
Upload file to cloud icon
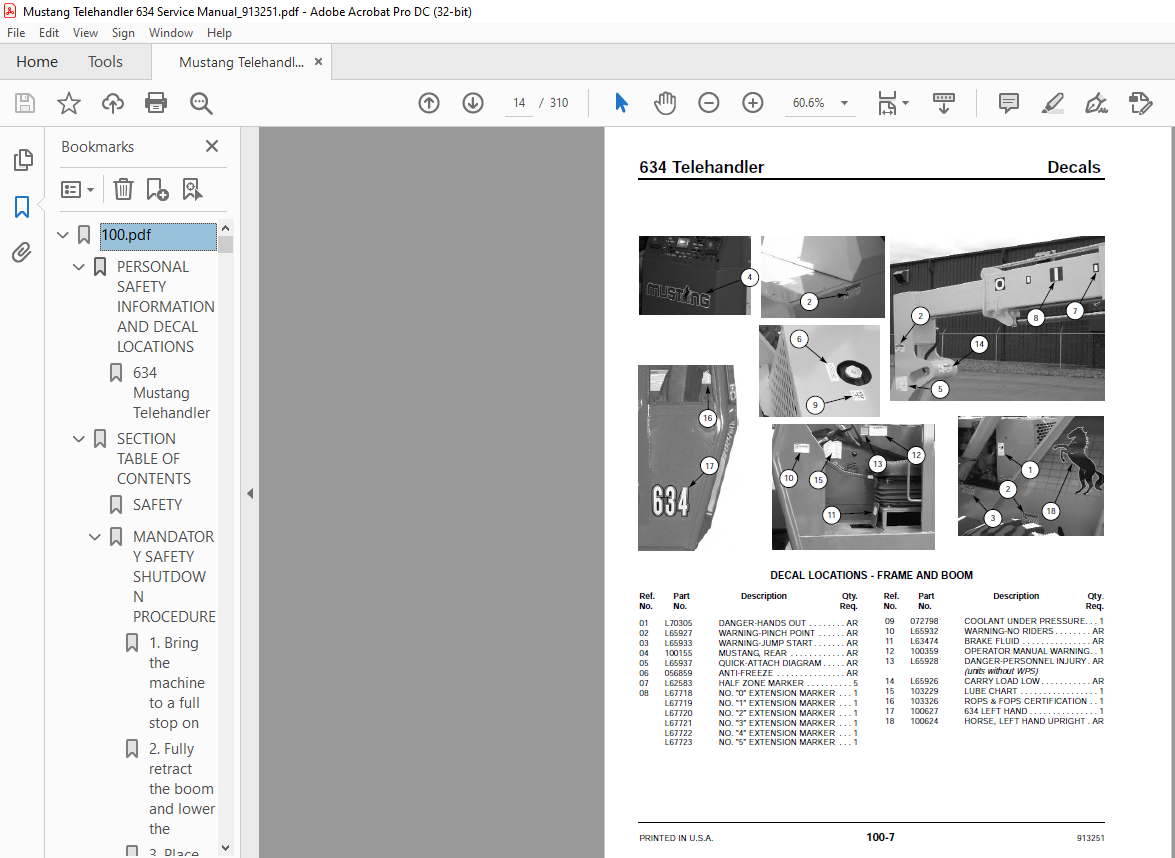click(x=112, y=103)
